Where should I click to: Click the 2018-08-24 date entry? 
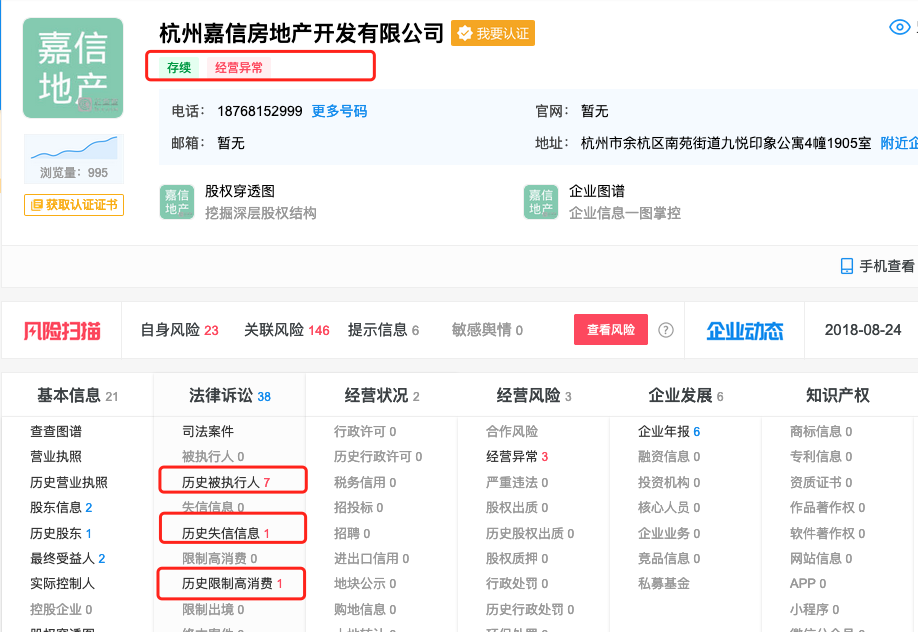pos(863,330)
